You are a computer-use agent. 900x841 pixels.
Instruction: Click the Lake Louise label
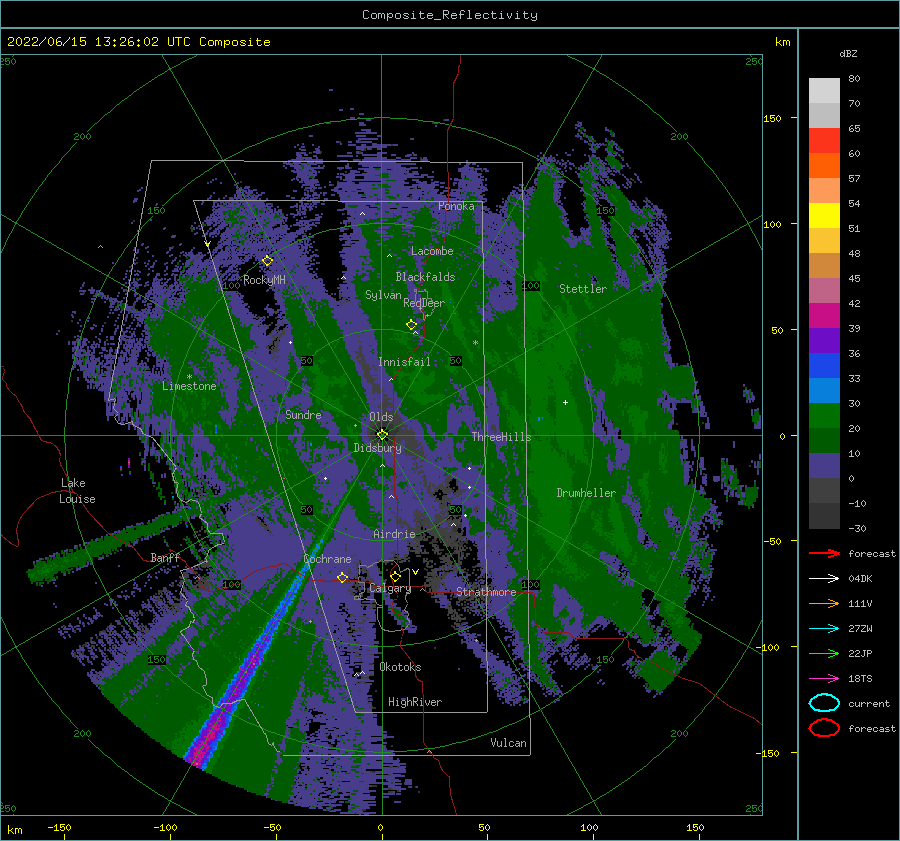(x=77, y=491)
